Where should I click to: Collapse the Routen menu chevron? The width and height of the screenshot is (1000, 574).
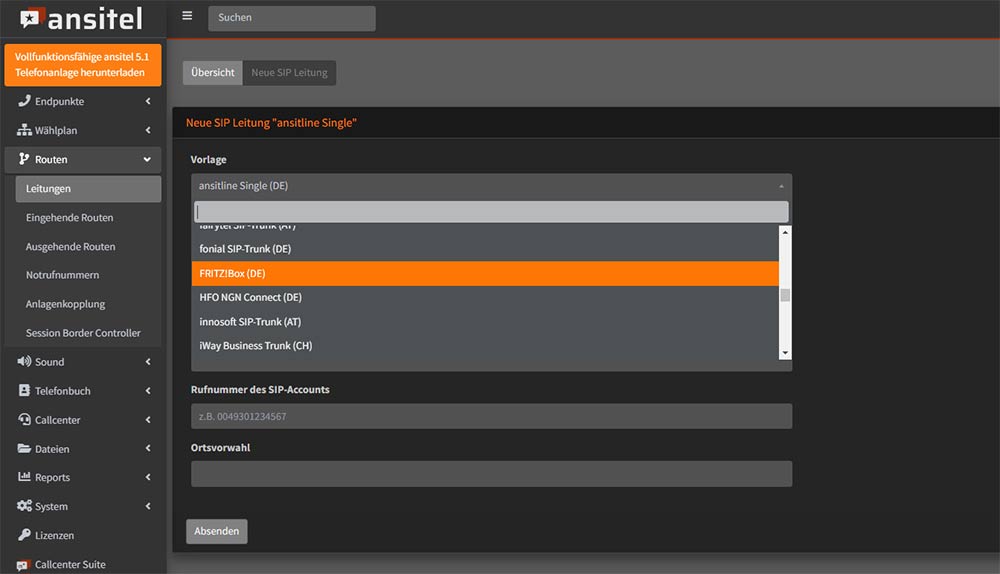tap(147, 159)
